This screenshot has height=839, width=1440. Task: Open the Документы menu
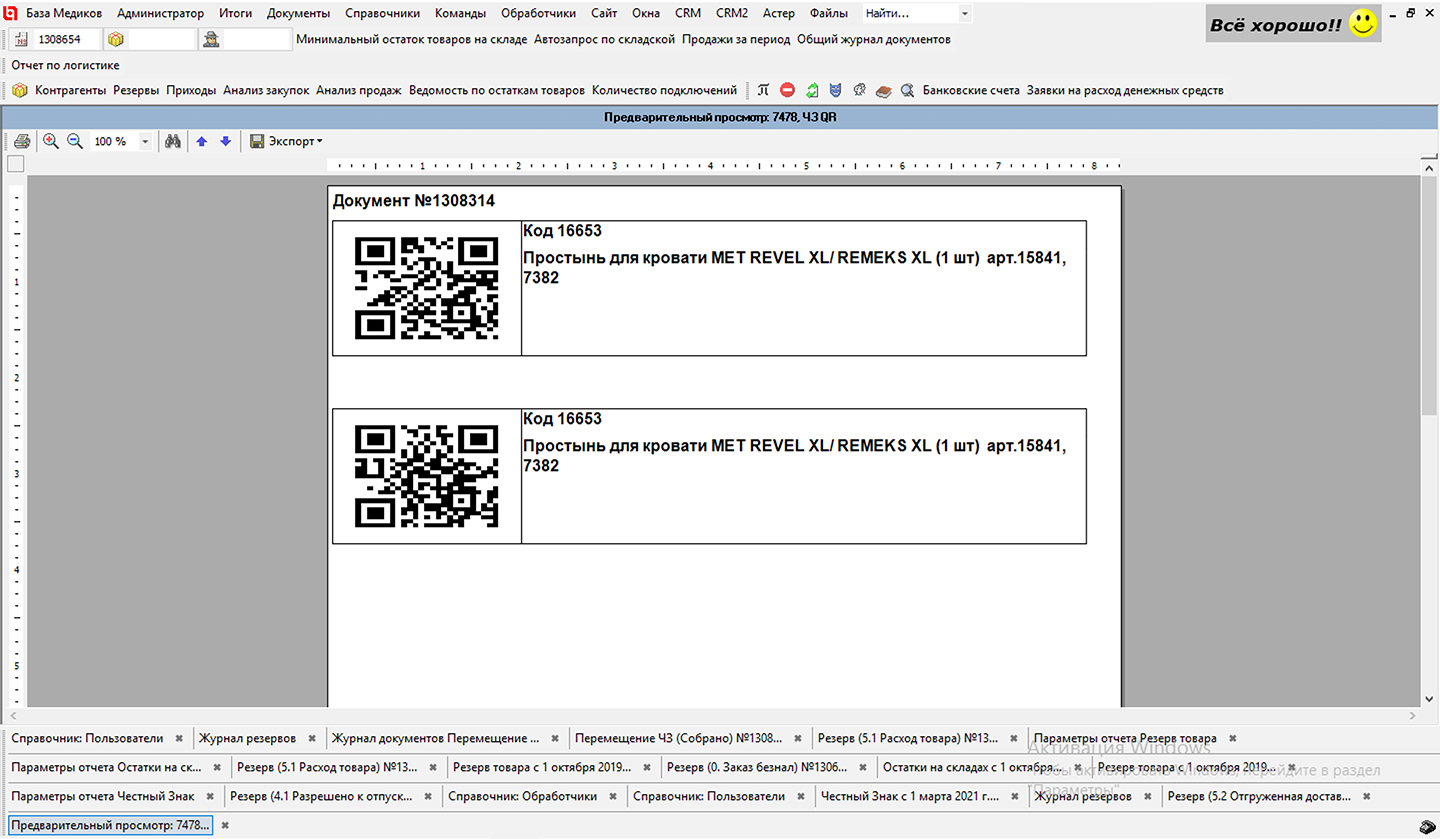pos(298,14)
